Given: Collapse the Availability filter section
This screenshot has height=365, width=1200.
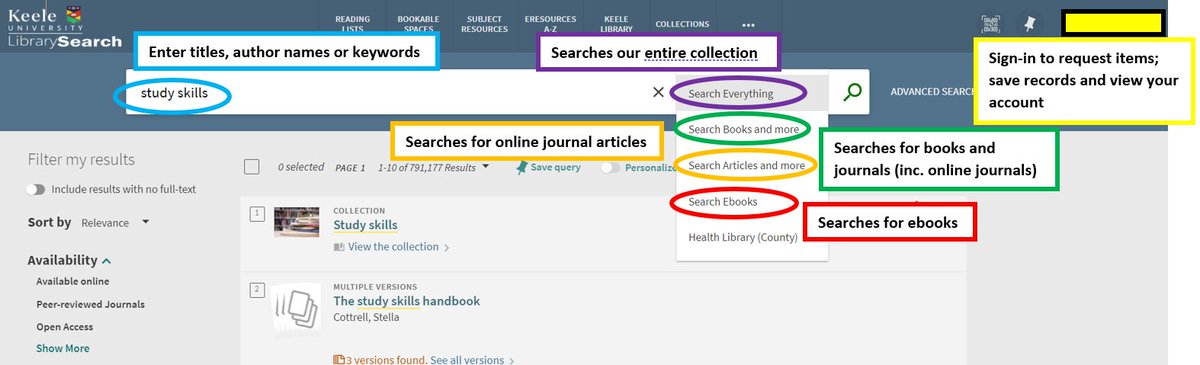Looking at the screenshot, I should coord(69,260).
